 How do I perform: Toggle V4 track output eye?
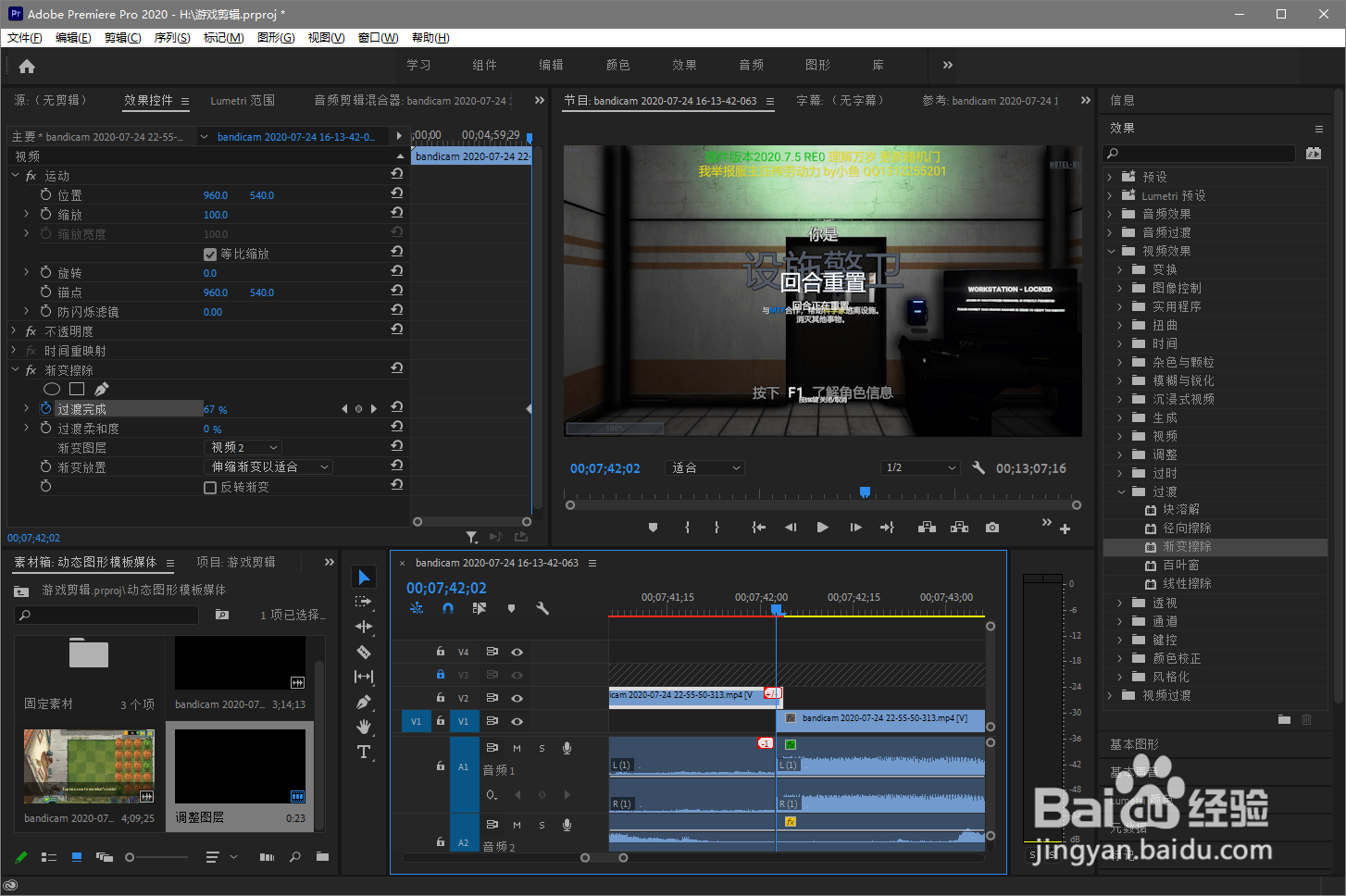517,652
